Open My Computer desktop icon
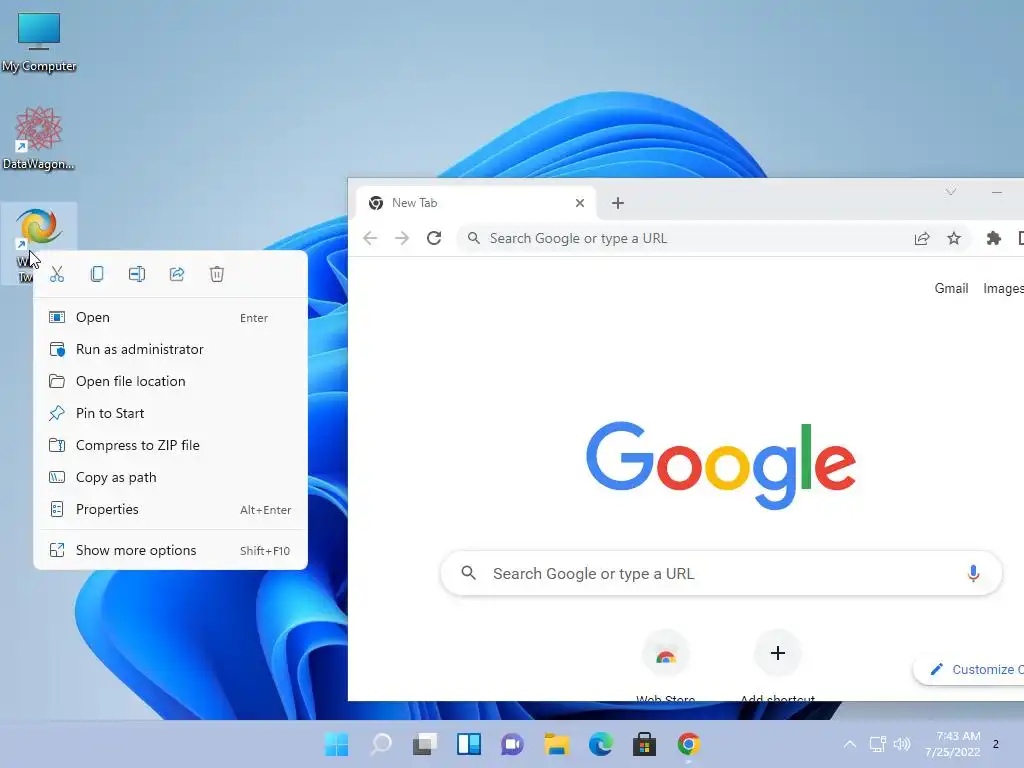The image size is (1024, 768). pyautogui.click(x=39, y=42)
